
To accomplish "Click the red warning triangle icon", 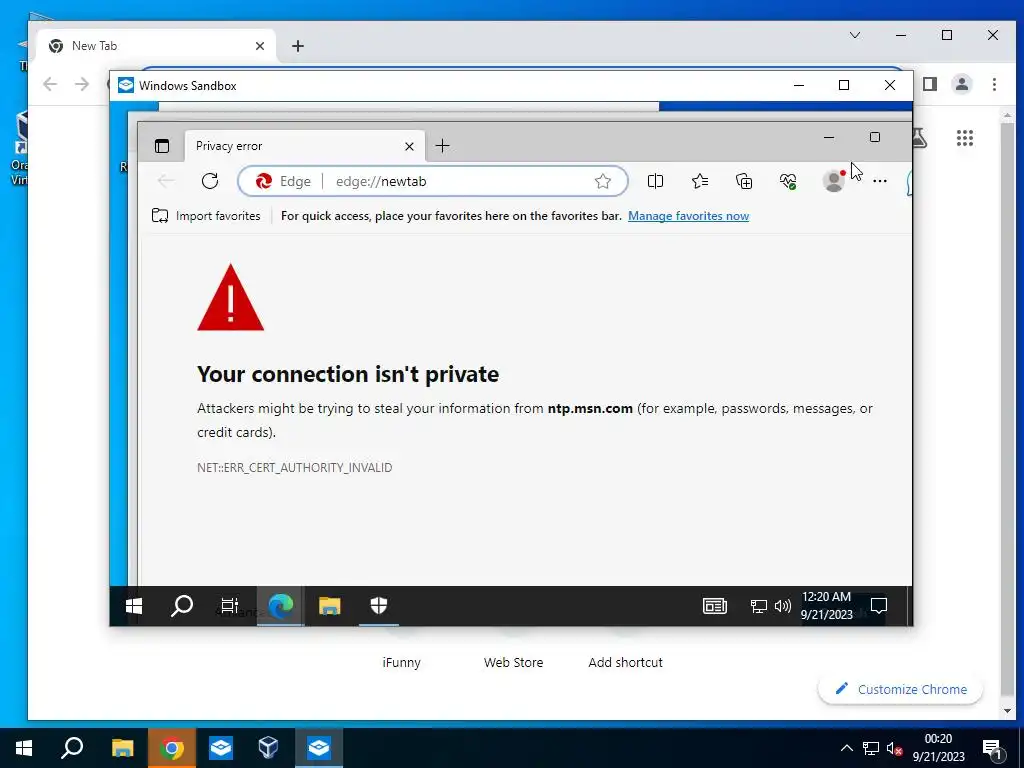I will [x=231, y=298].
